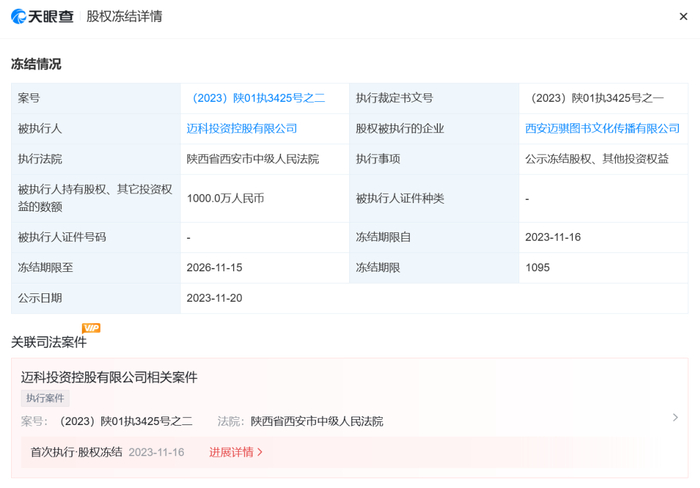700x488 pixels.
Task: Select ruling number (2023)陕01执3425号之一
Action: tap(597, 98)
